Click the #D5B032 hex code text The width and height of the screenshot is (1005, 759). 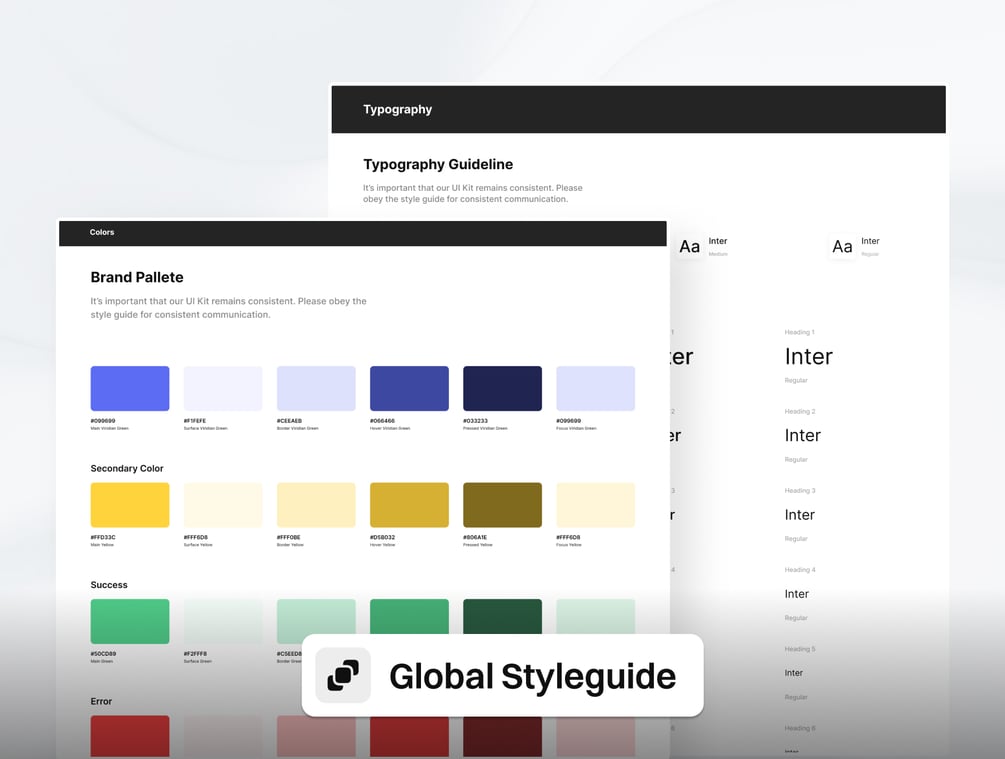click(x=383, y=538)
